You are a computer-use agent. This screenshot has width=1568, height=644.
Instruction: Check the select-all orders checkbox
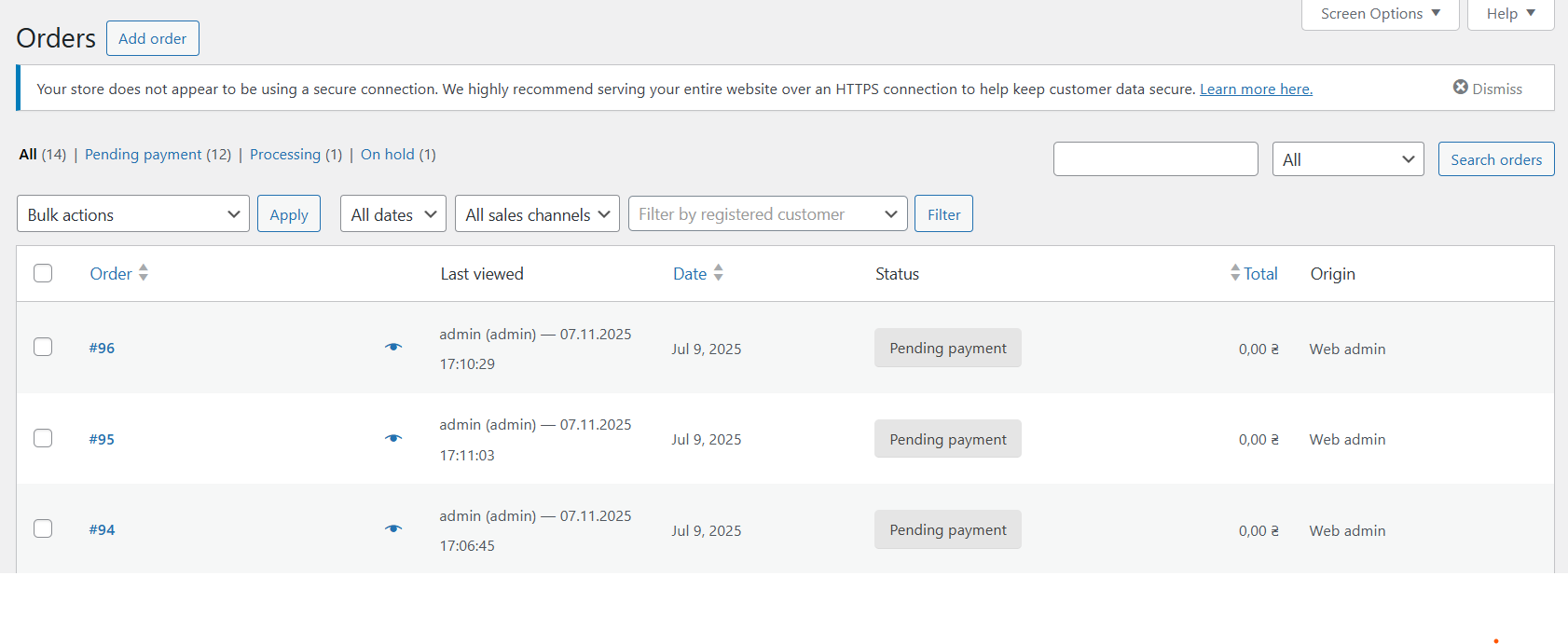coord(43,273)
